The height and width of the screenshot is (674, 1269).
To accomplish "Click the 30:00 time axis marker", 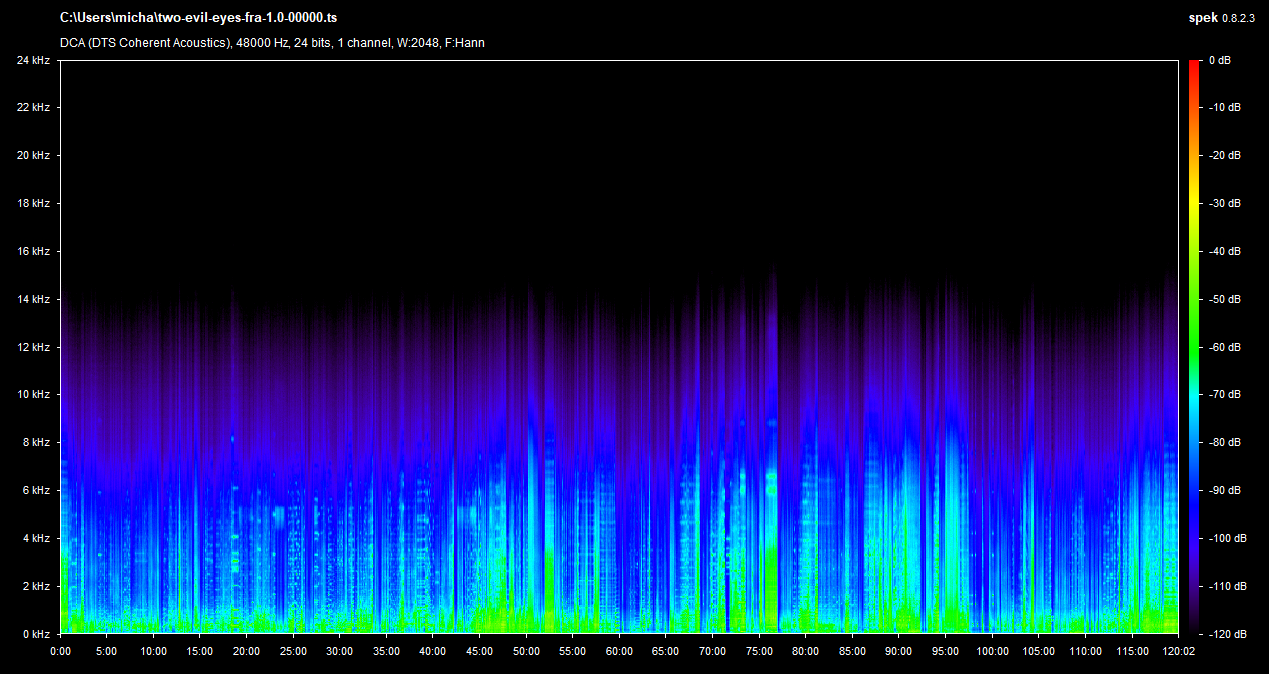I will click(x=339, y=651).
